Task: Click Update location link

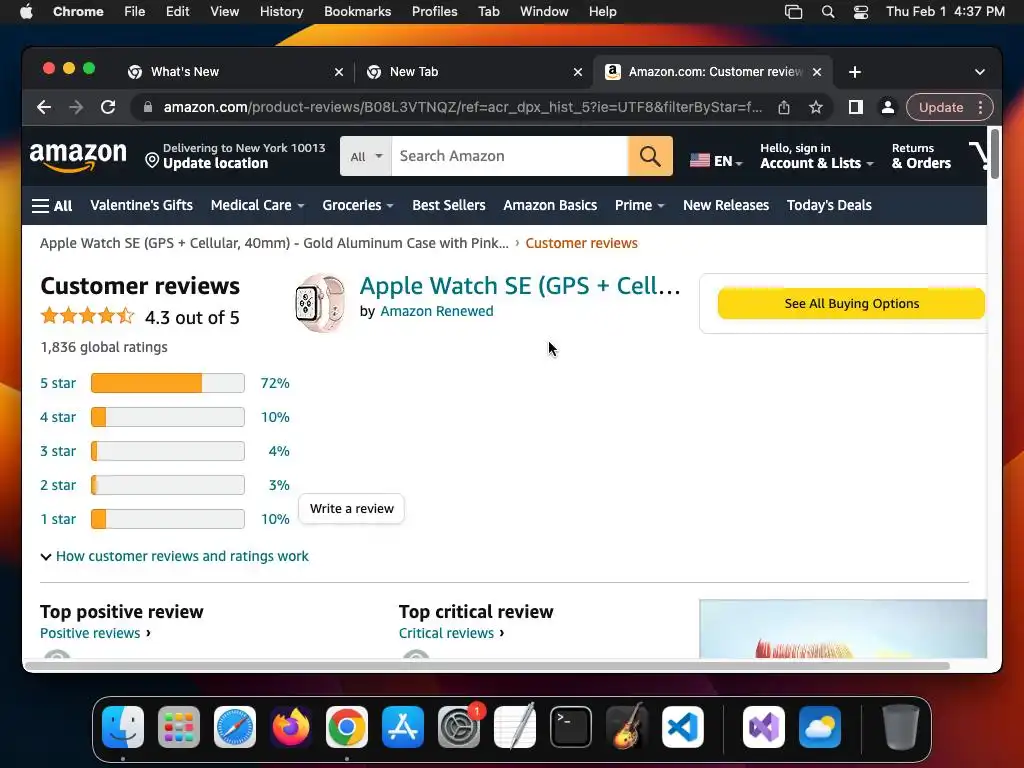Action: (215, 163)
